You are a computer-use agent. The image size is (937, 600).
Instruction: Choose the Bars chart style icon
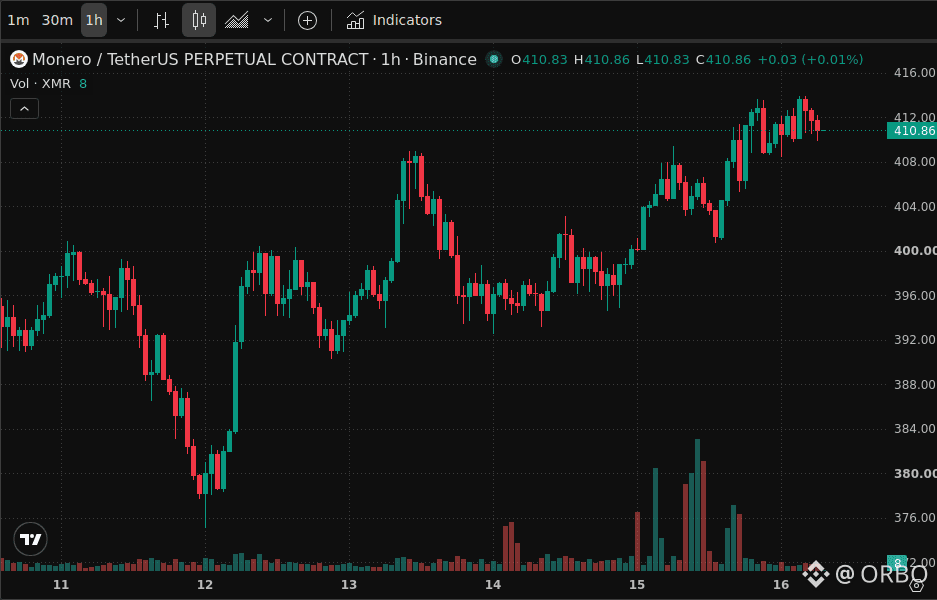coord(161,20)
